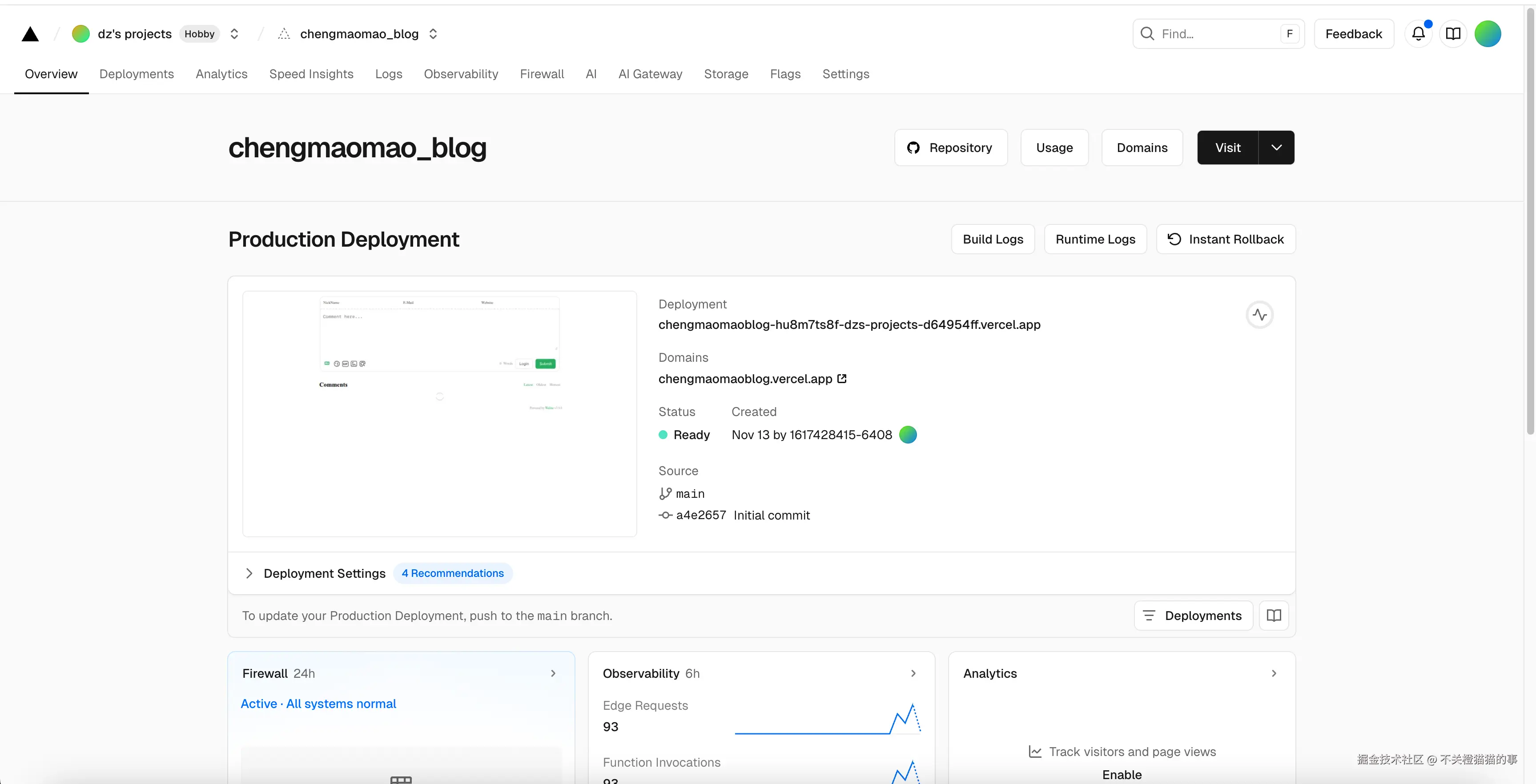Open the user avatar menu
Viewport: 1536px width, 784px height.
1488,34
